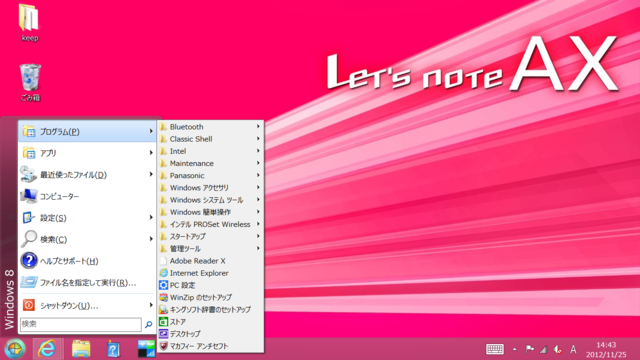
Task: Expand the Panasonic folder arrow
Action: (258, 175)
